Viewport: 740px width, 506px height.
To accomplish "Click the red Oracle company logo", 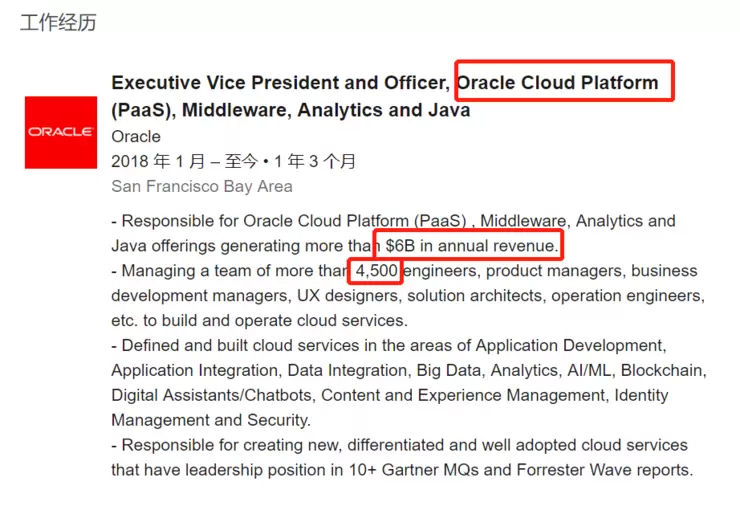I will (59, 132).
